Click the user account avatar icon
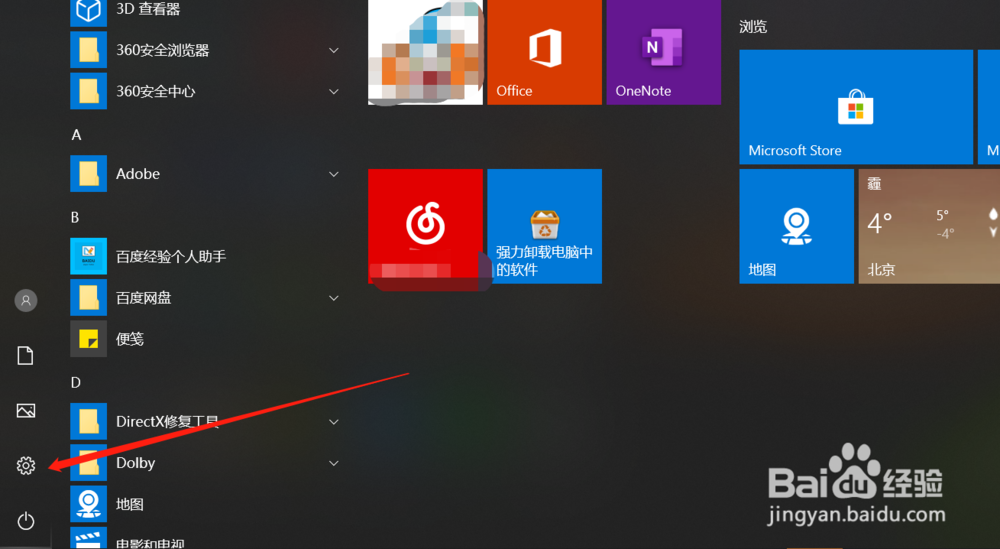This screenshot has width=1000, height=549. click(26, 300)
